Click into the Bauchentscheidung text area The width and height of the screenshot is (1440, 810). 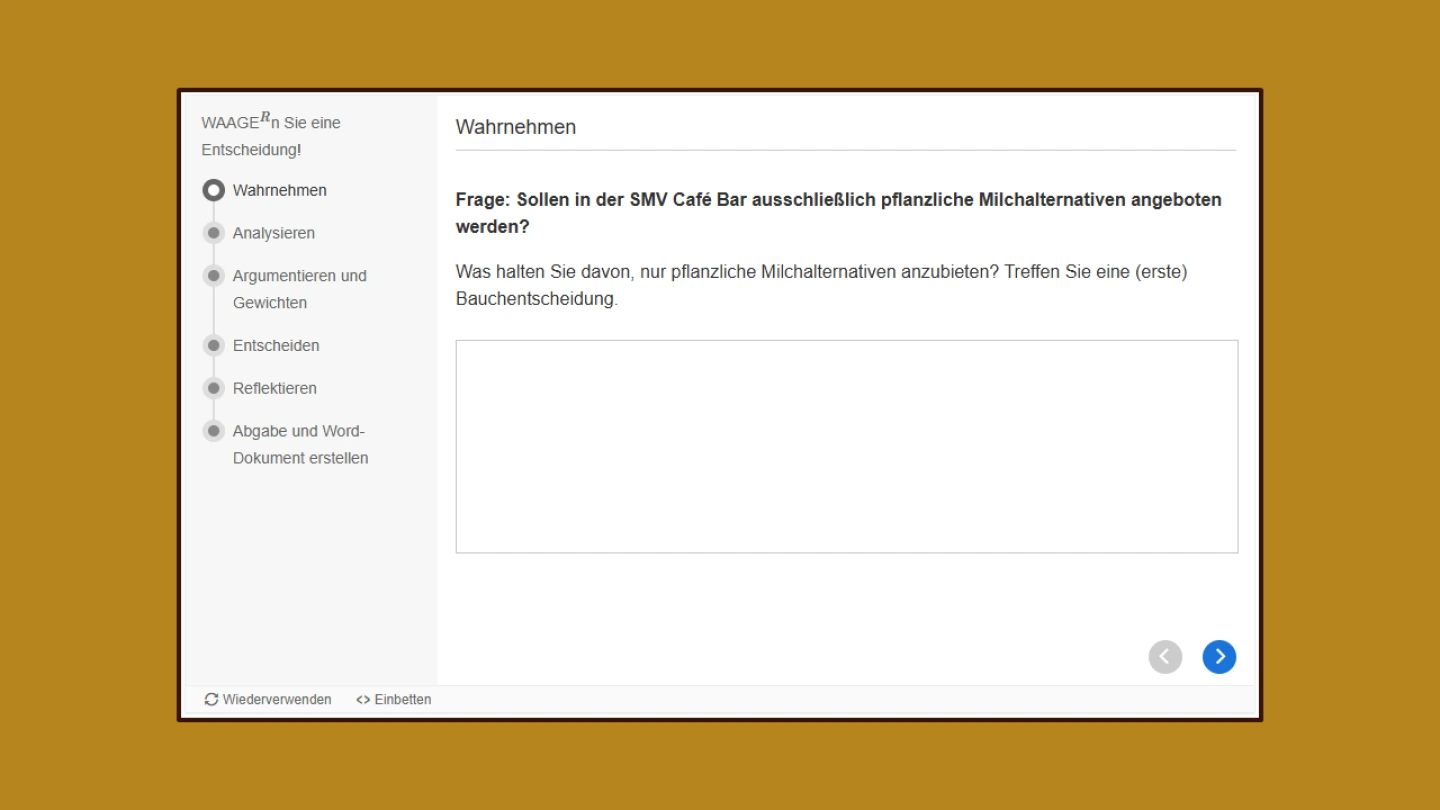point(846,446)
